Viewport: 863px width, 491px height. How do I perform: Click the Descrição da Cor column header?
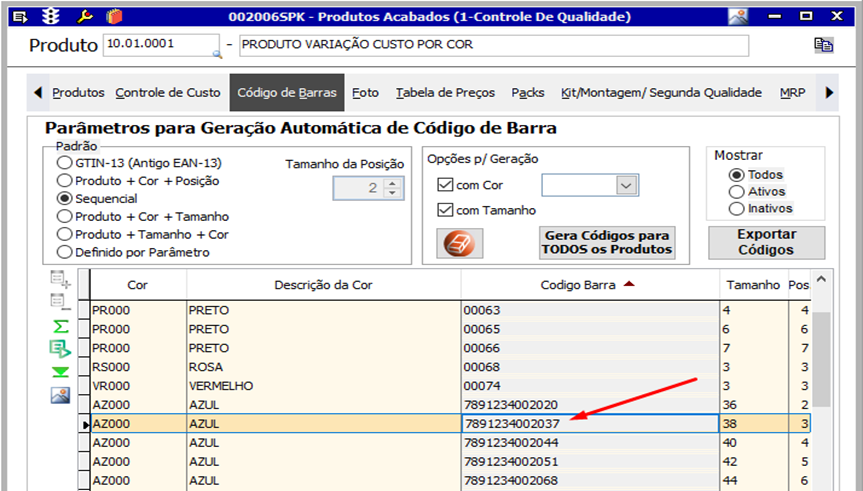click(x=324, y=285)
